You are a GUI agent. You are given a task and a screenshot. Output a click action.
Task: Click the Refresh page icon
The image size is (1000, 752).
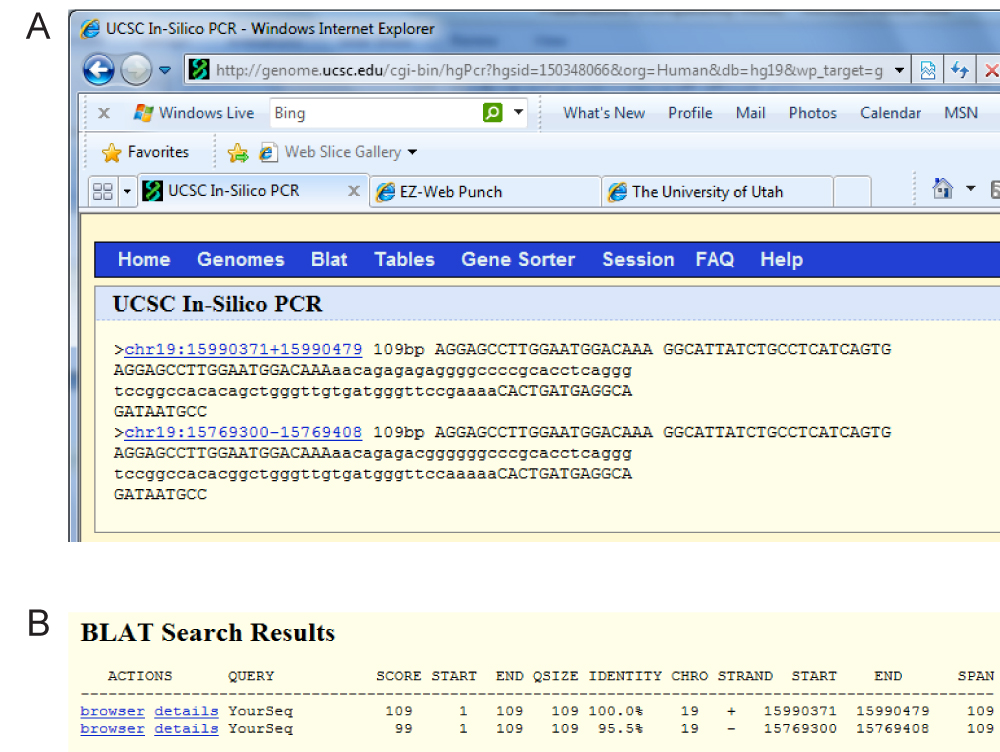pos(959,70)
